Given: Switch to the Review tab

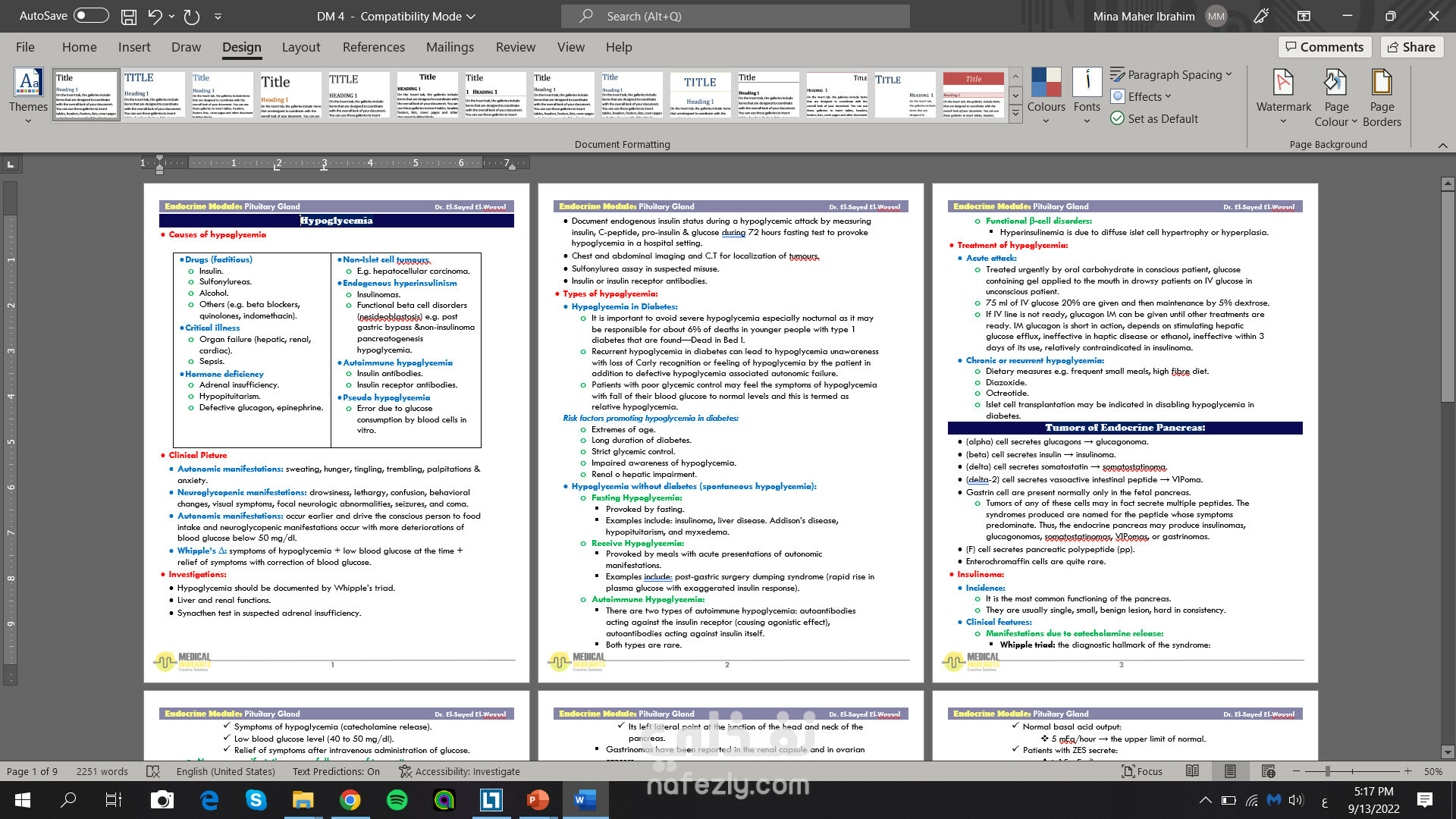Looking at the screenshot, I should pos(516,47).
